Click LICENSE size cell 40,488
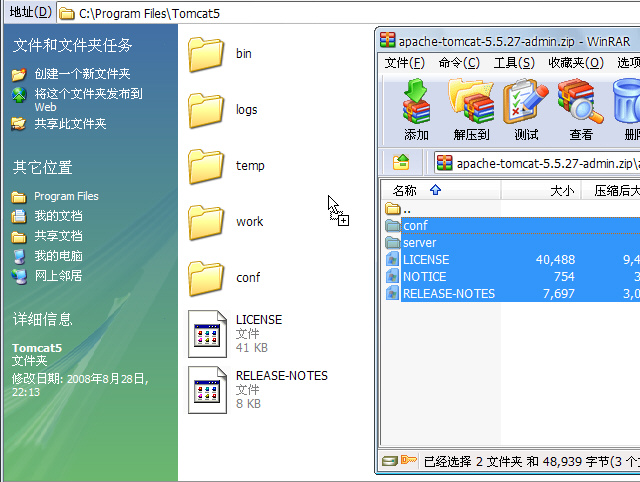Image resolution: width=640 pixels, height=482 pixels. pos(555,260)
